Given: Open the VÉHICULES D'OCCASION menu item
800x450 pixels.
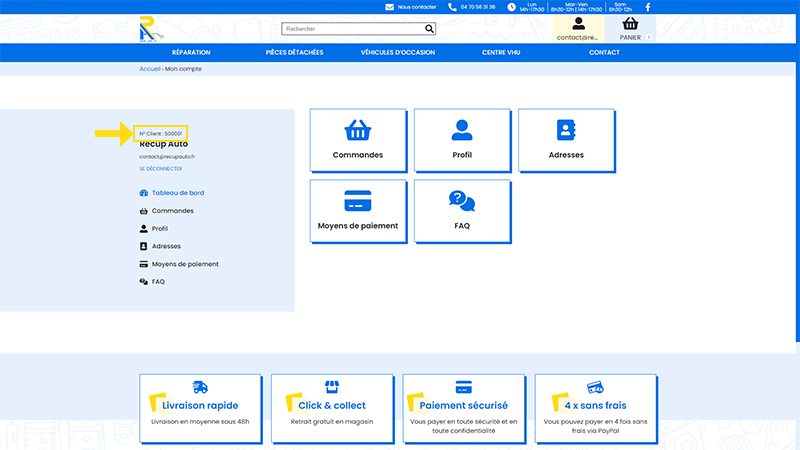Looking at the screenshot, I should tap(398, 53).
